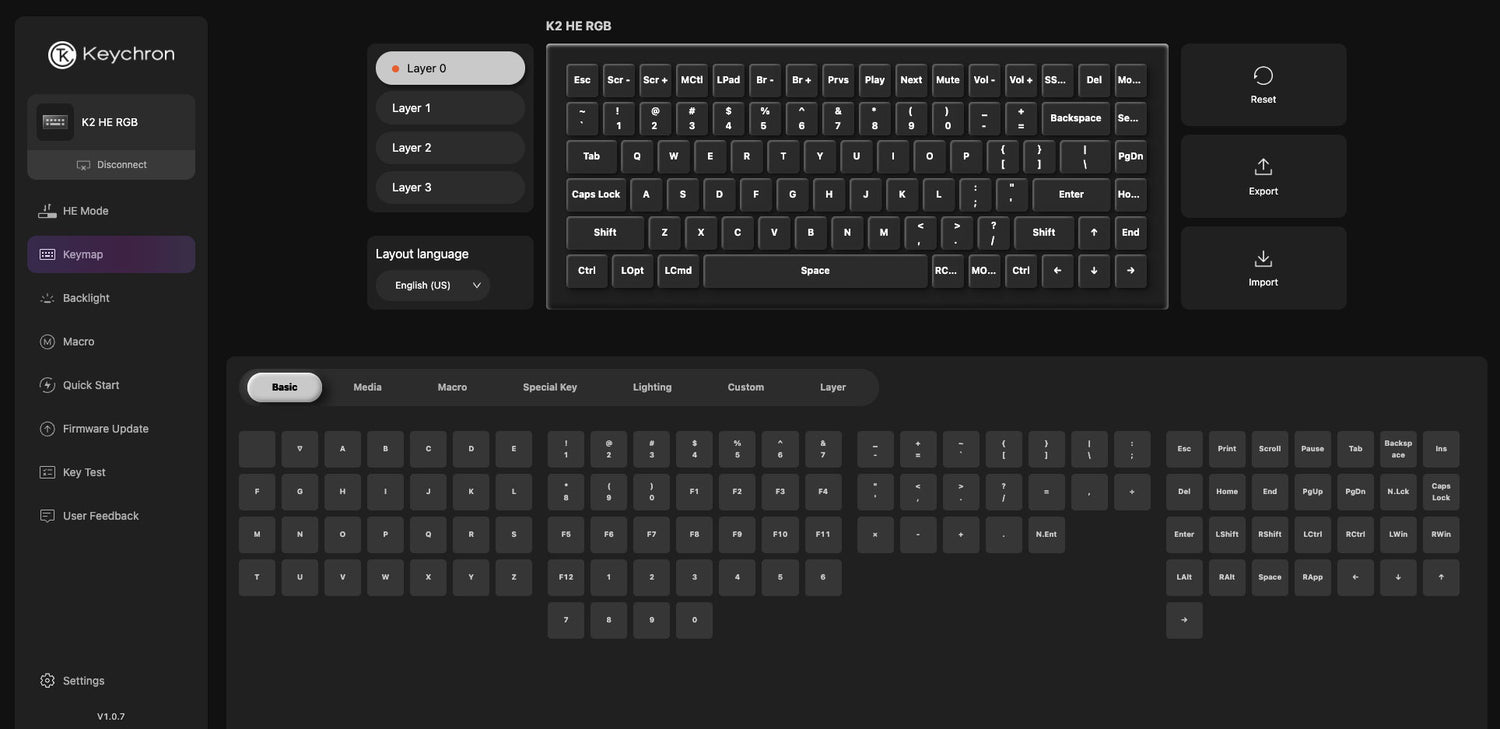Select Layer 2 in layer list
Viewport: 1500px width, 729px height.
coord(450,148)
